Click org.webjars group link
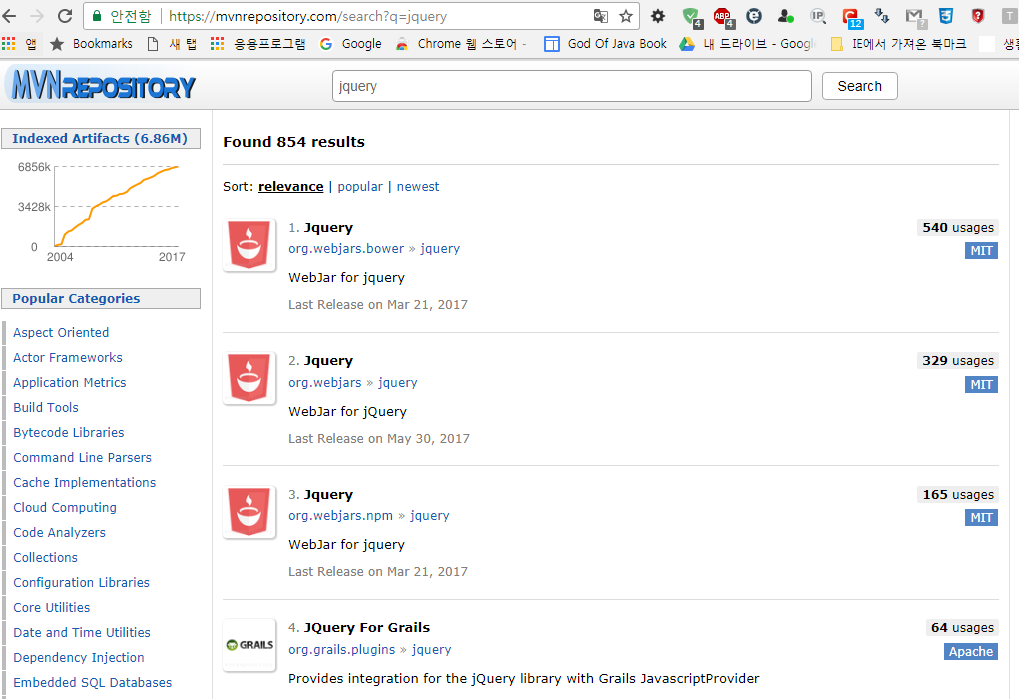Image resolution: width=1019 pixels, height=699 pixels. pos(324,383)
